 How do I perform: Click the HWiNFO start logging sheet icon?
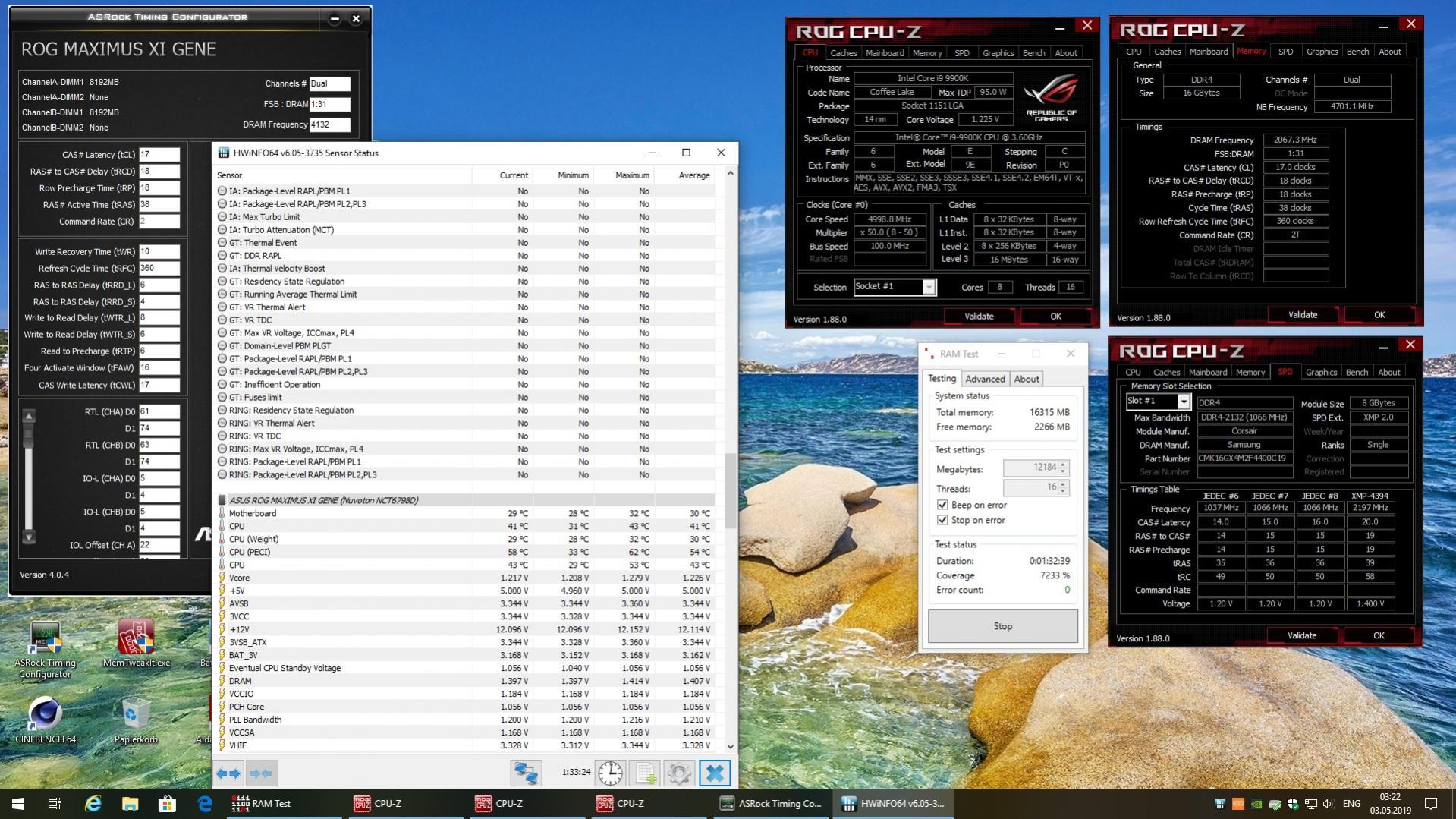point(645,773)
